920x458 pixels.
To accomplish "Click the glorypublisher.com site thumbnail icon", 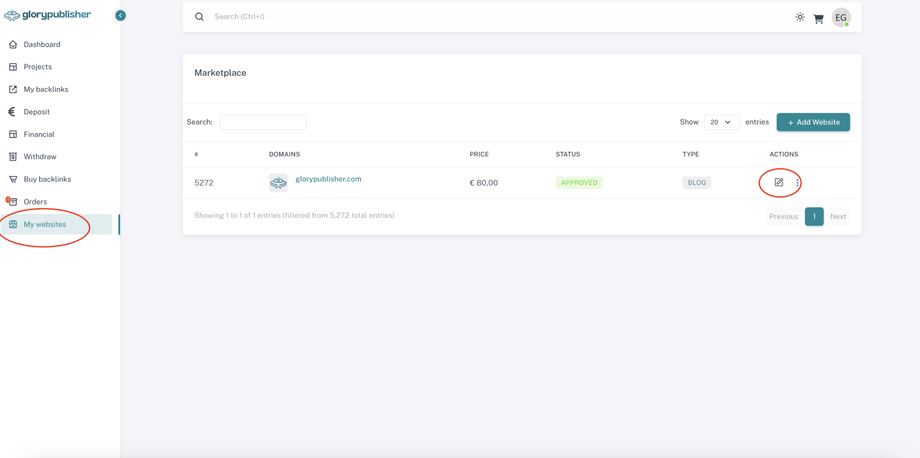I will pos(278,183).
